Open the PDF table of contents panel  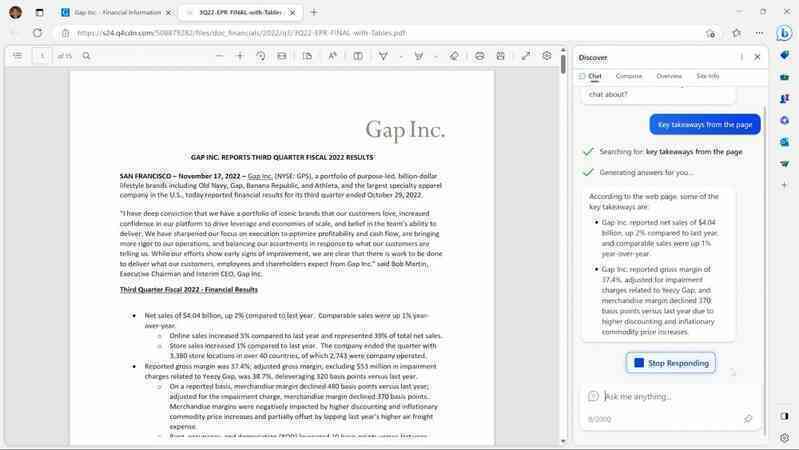[17, 56]
